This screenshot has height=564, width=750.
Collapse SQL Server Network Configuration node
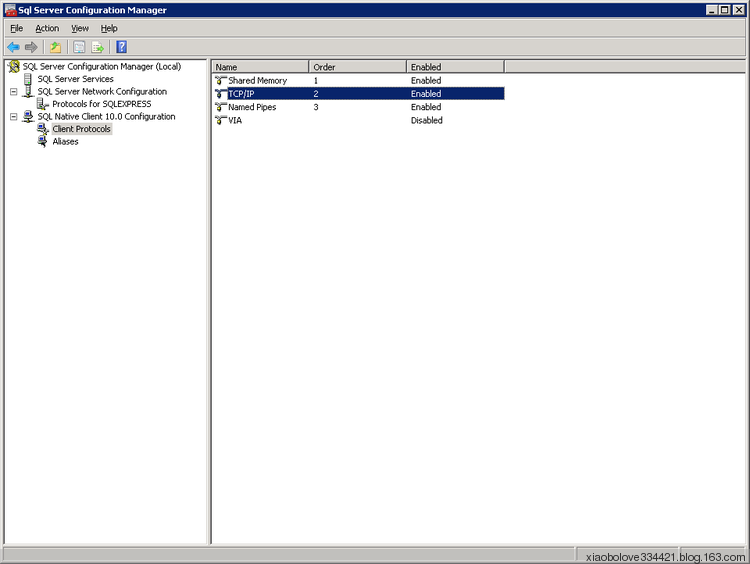14,91
